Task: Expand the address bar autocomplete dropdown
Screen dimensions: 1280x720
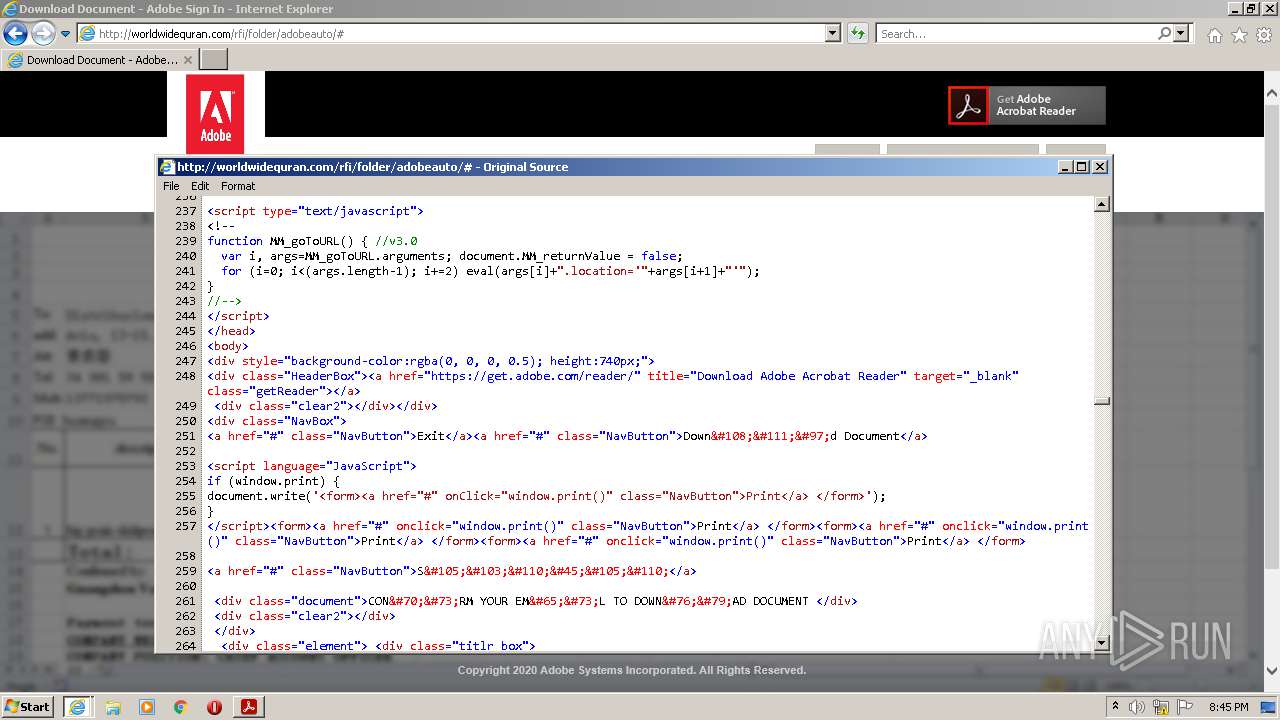Action: 833,33
